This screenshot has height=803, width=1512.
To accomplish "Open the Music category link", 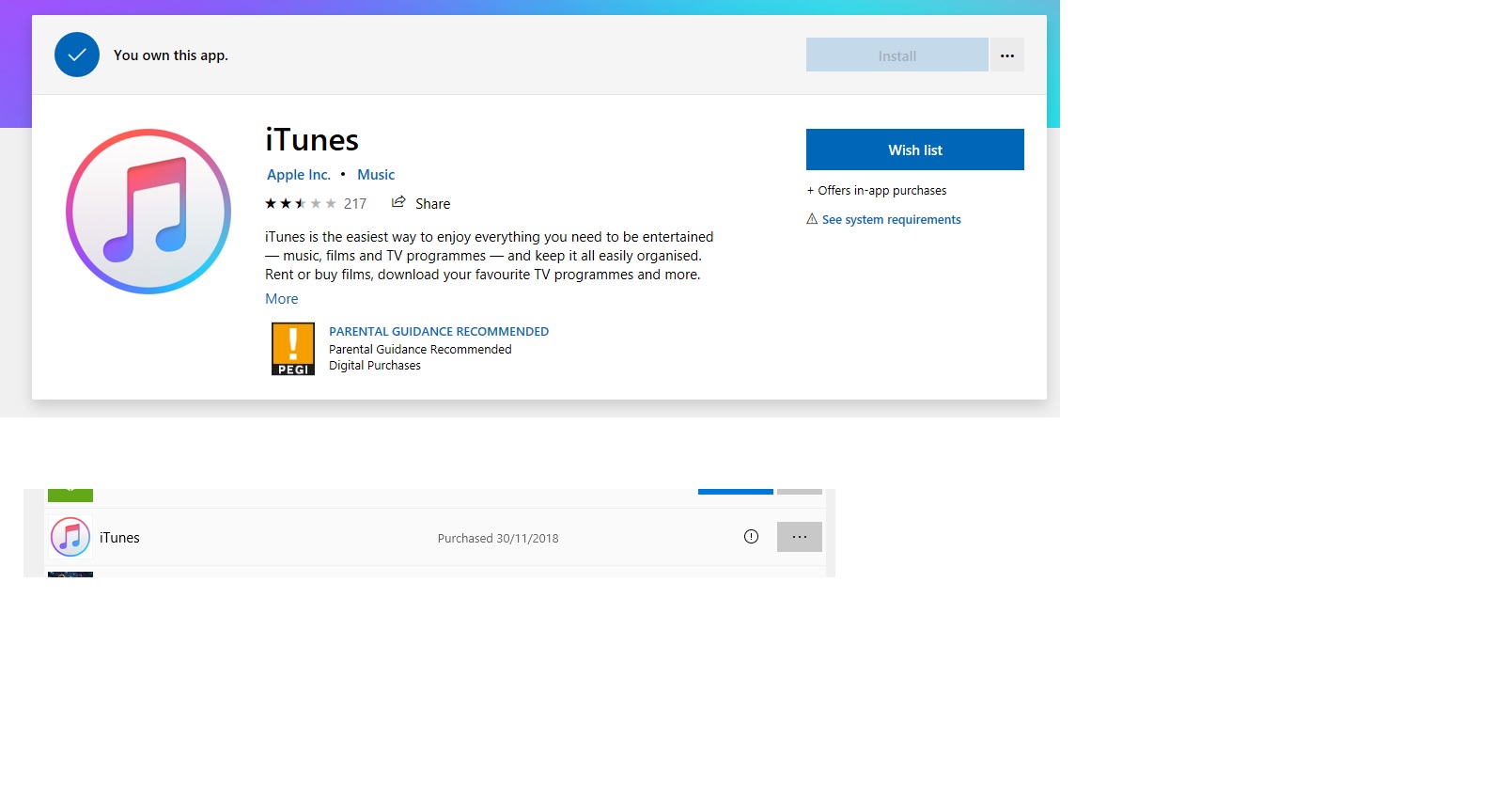I will (376, 175).
